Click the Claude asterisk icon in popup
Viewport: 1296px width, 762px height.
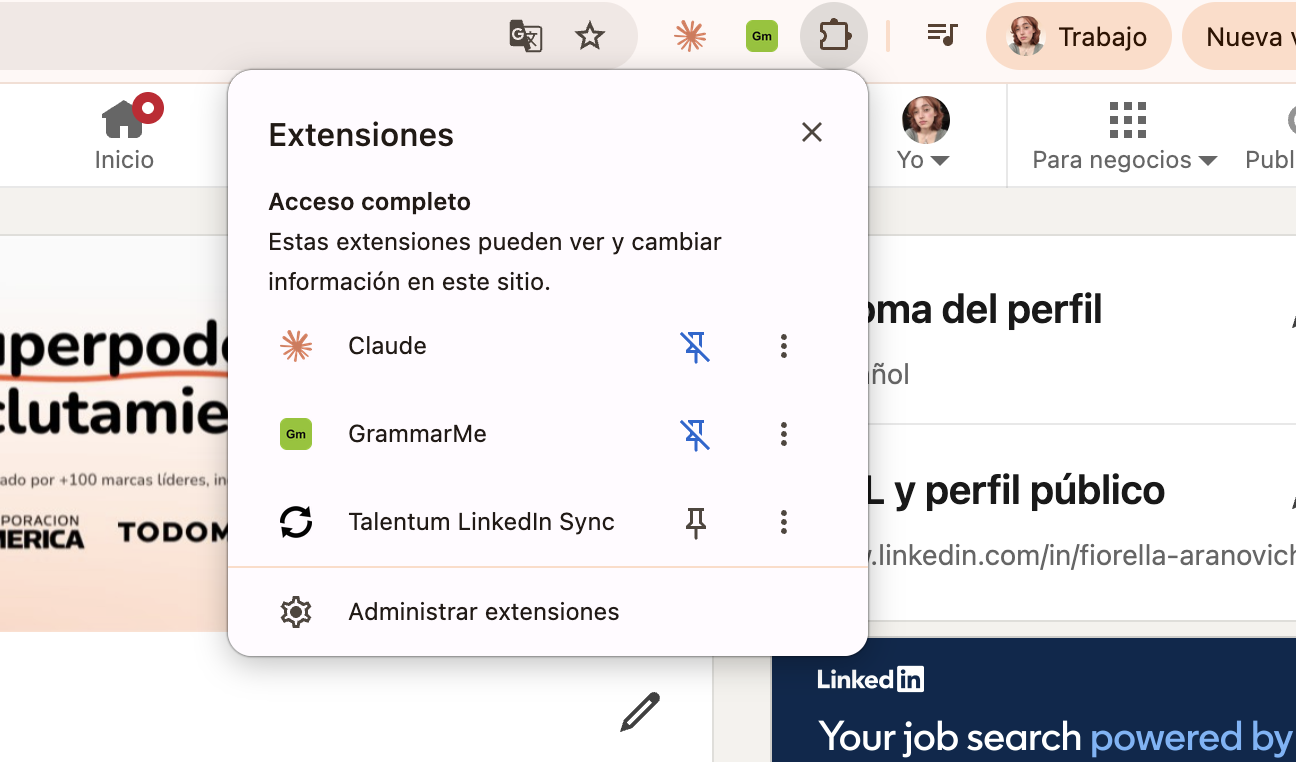[x=296, y=346]
